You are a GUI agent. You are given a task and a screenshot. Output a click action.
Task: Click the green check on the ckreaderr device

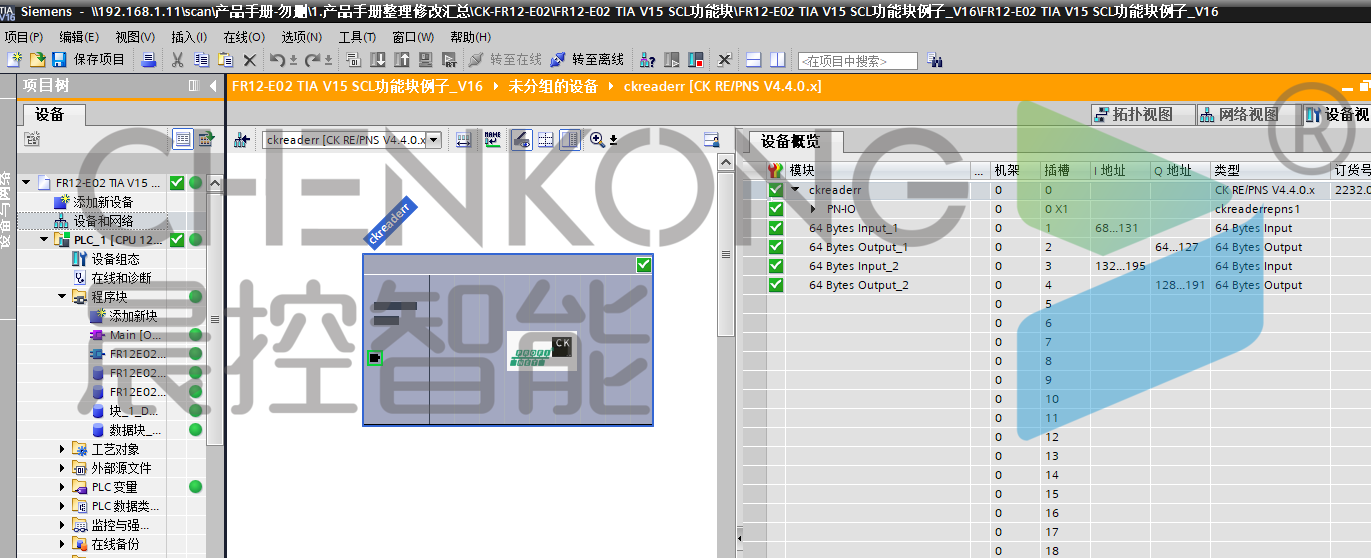click(x=644, y=264)
